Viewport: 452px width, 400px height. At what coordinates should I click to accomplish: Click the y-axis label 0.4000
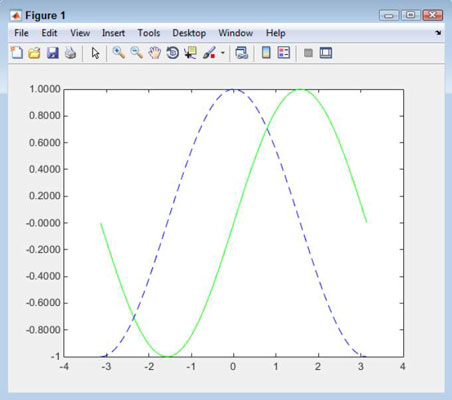point(45,169)
